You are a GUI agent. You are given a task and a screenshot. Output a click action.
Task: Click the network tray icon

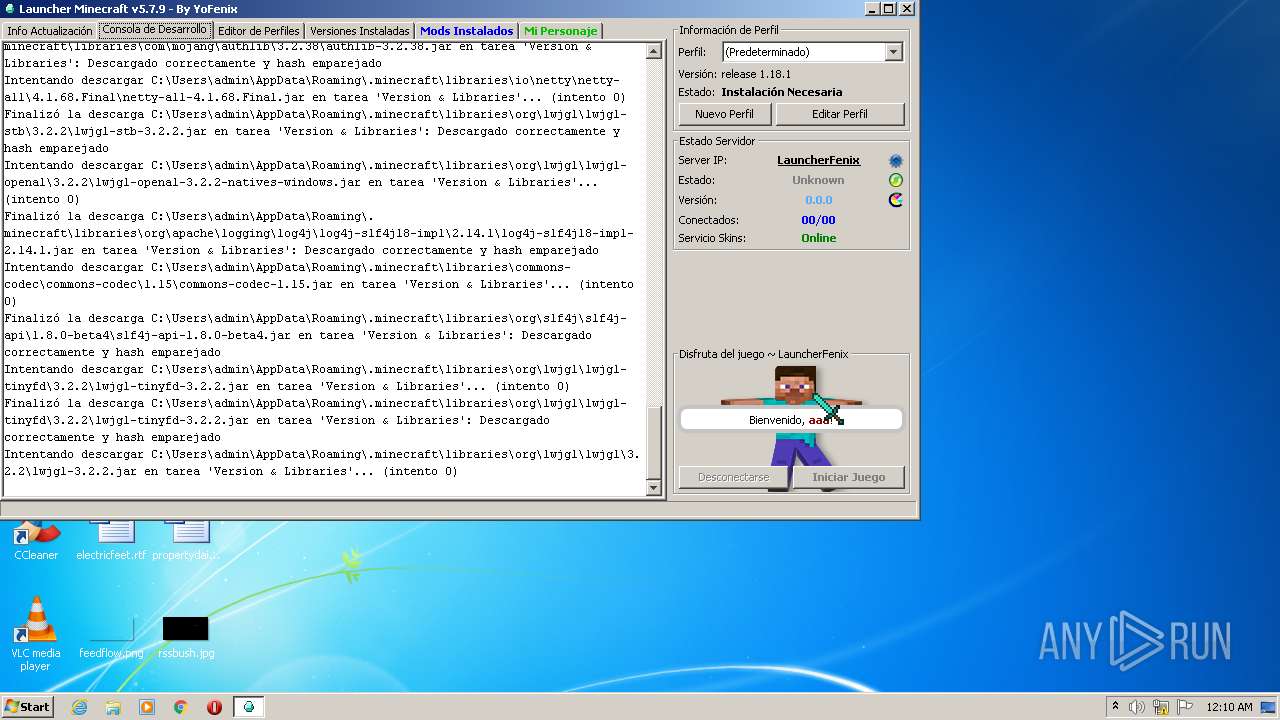coord(1161,707)
